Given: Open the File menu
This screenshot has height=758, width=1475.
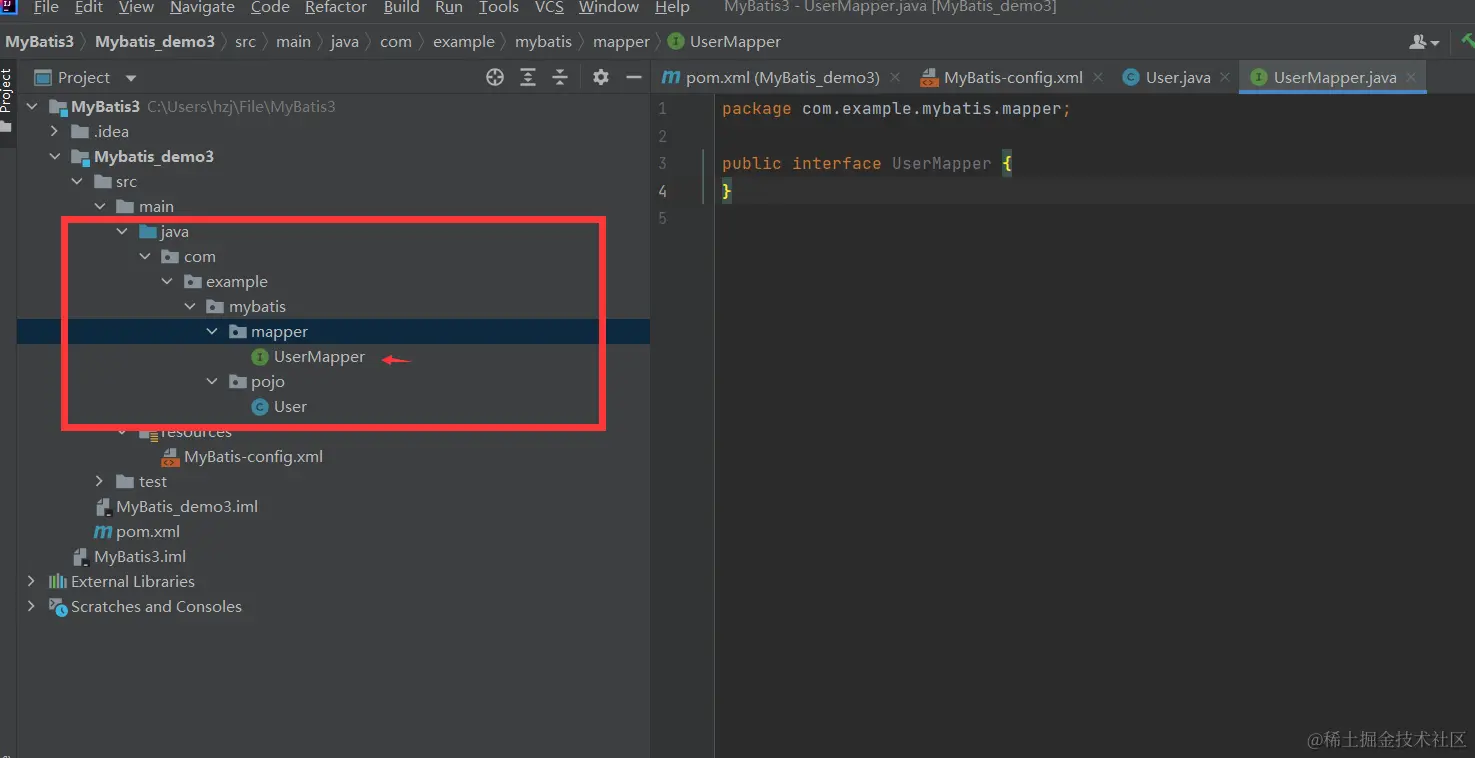Looking at the screenshot, I should (46, 7).
